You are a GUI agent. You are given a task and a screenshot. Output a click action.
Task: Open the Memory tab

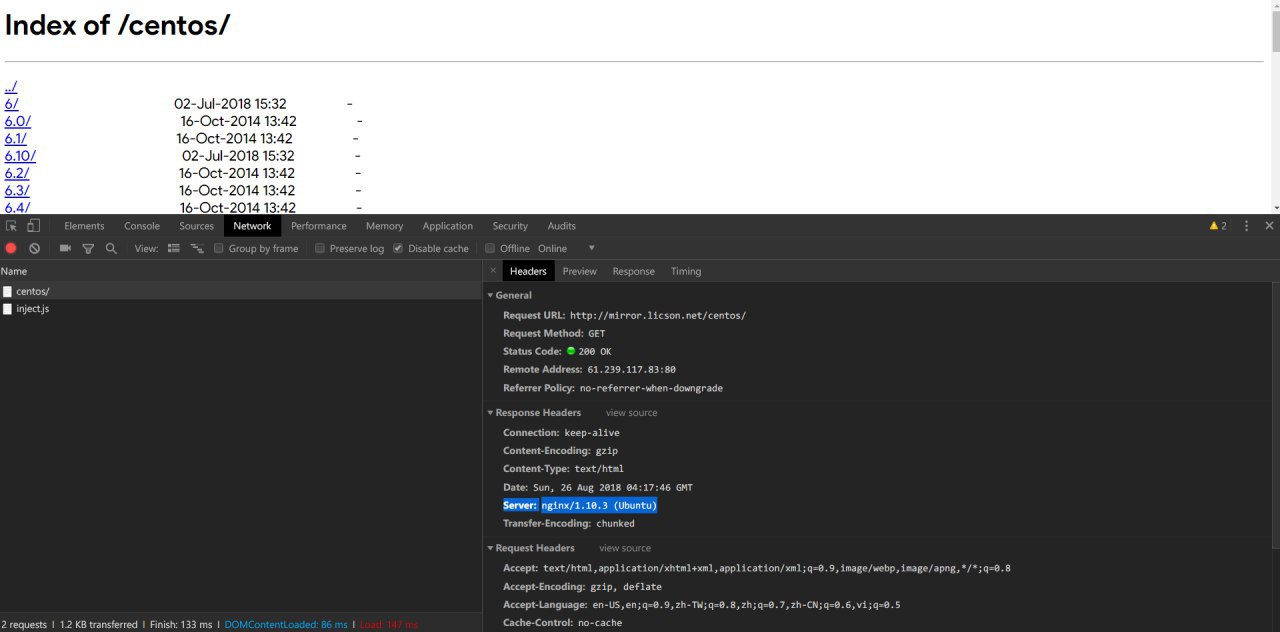(384, 226)
